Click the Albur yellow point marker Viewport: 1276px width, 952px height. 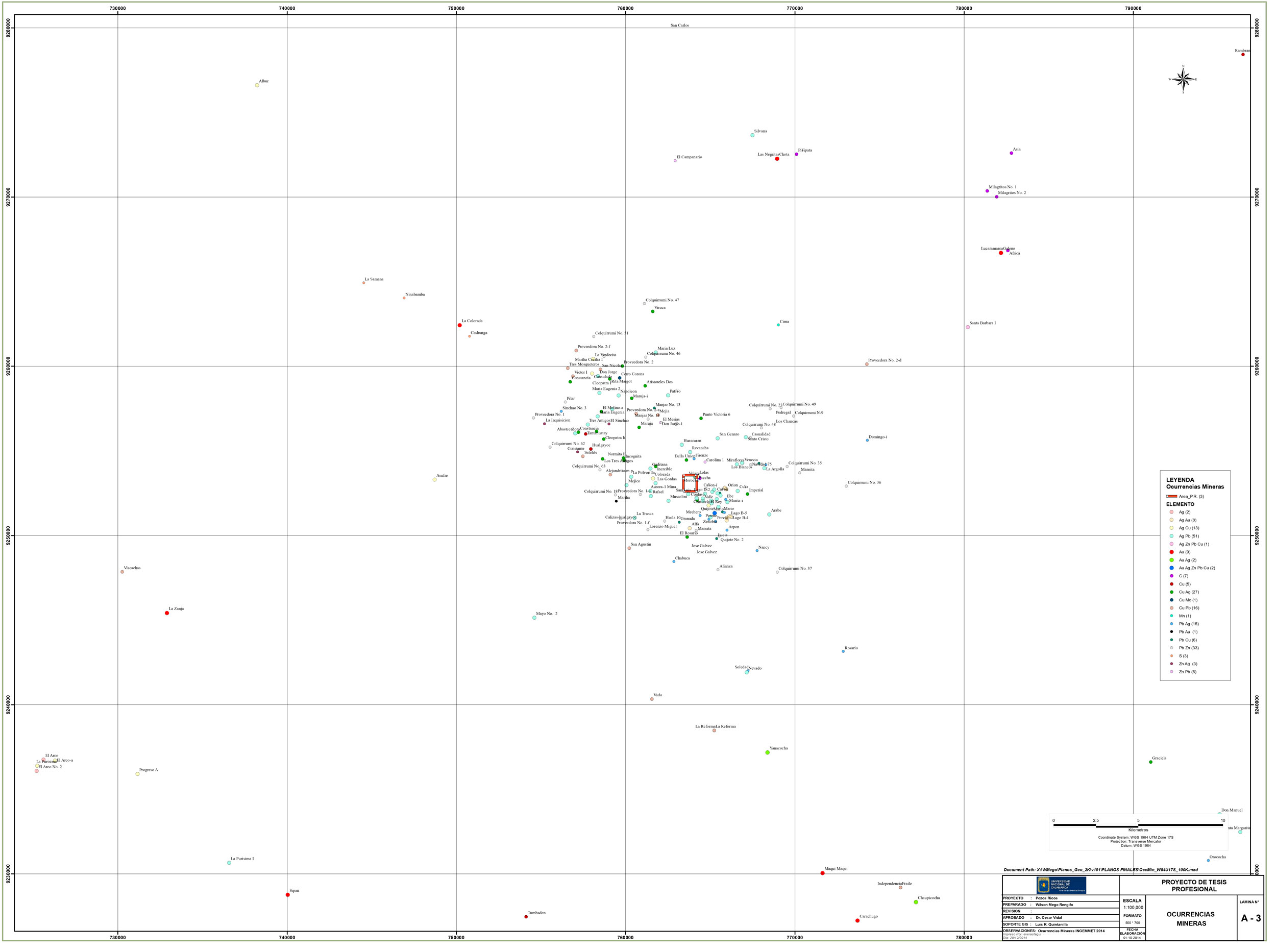(257, 85)
